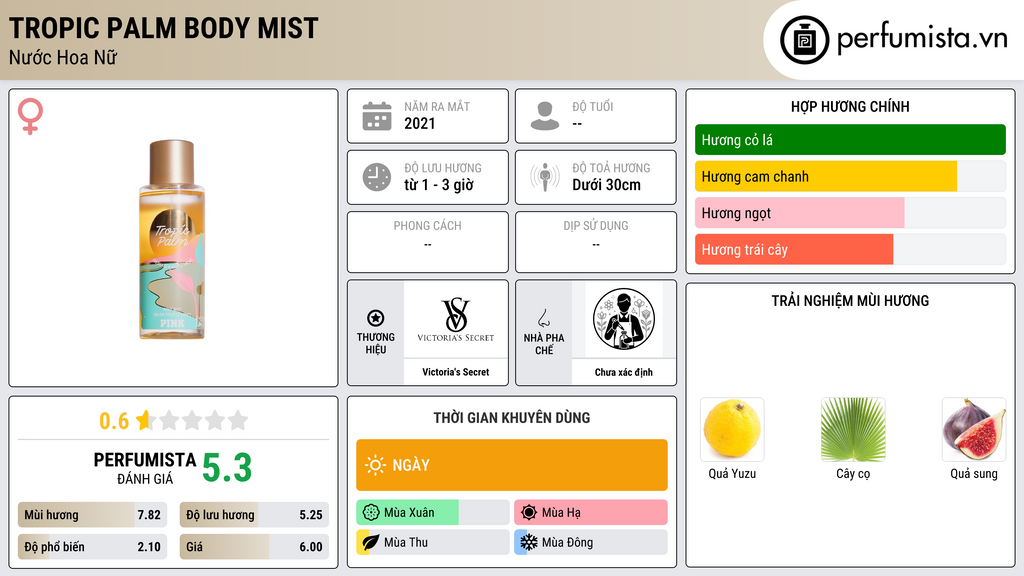The height and width of the screenshot is (576, 1024).
Task: Click the Hương ngọt pink bar
Action: [x=850, y=213]
